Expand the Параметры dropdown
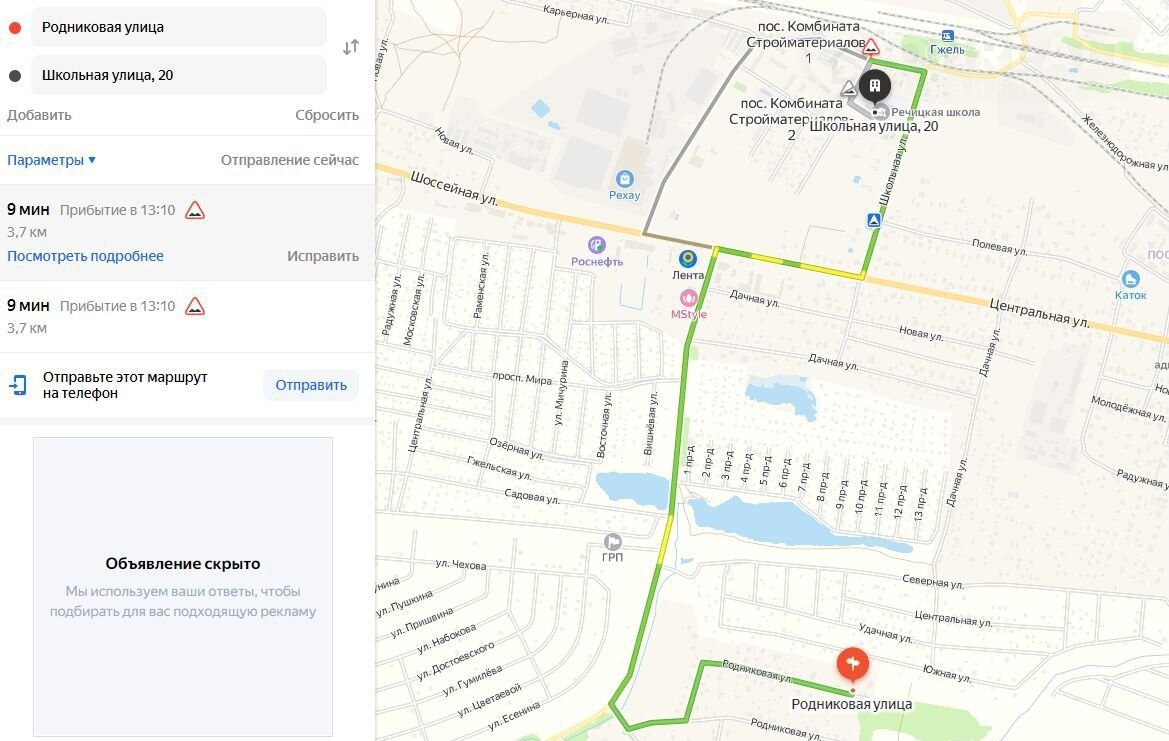The height and width of the screenshot is (741, 1169). click(51, 160)
